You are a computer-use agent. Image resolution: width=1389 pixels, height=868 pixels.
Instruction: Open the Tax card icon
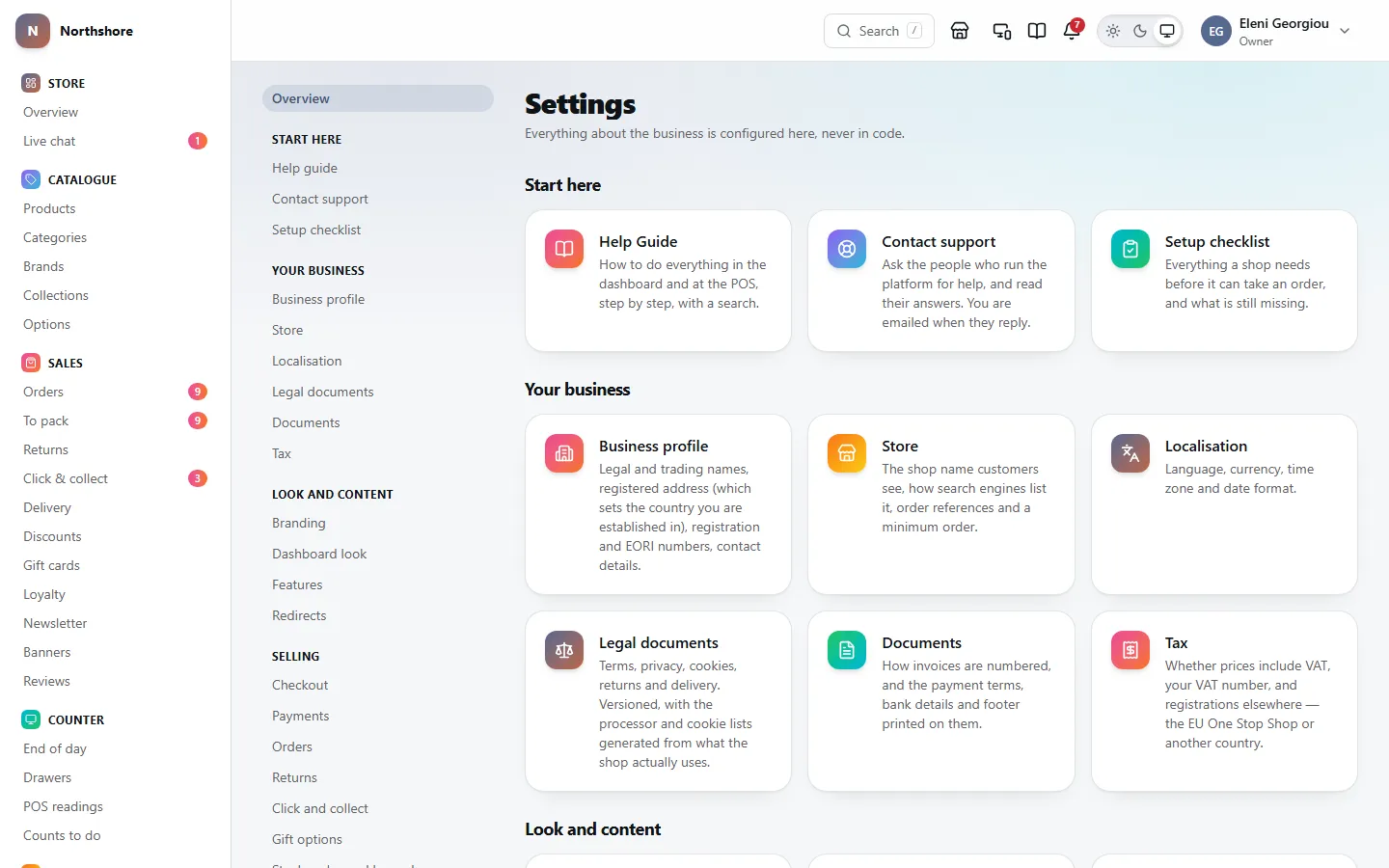1130,650
